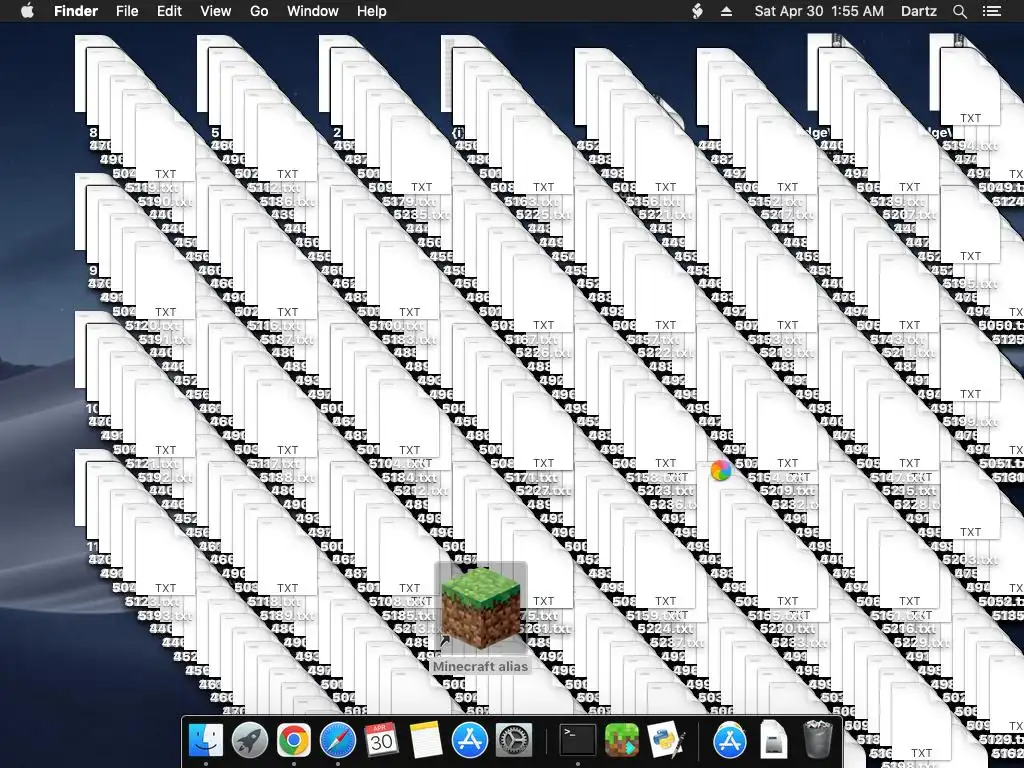
Task: Open the yellow Notes app in Dock
Action: (x=425, y=741)
